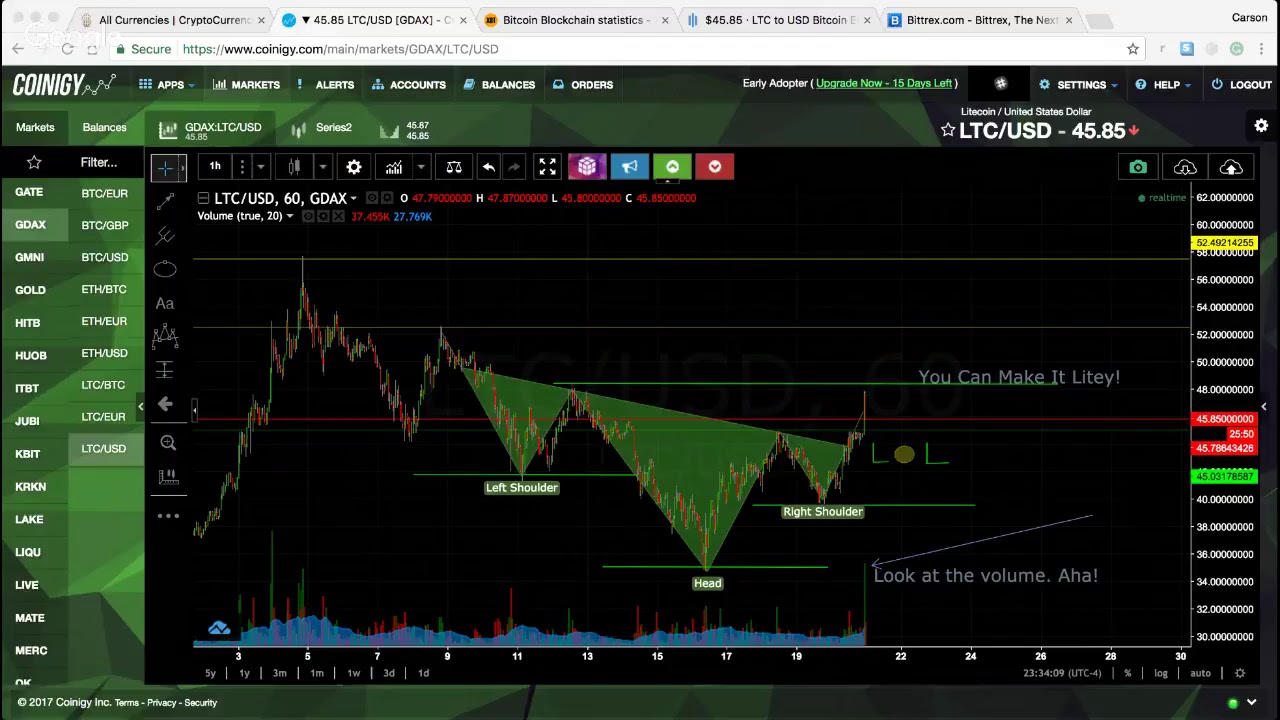The height and width of the screenshot is (720, 1280).
Task: Open the indicators dropdown arrow
Action: (421, 167)
